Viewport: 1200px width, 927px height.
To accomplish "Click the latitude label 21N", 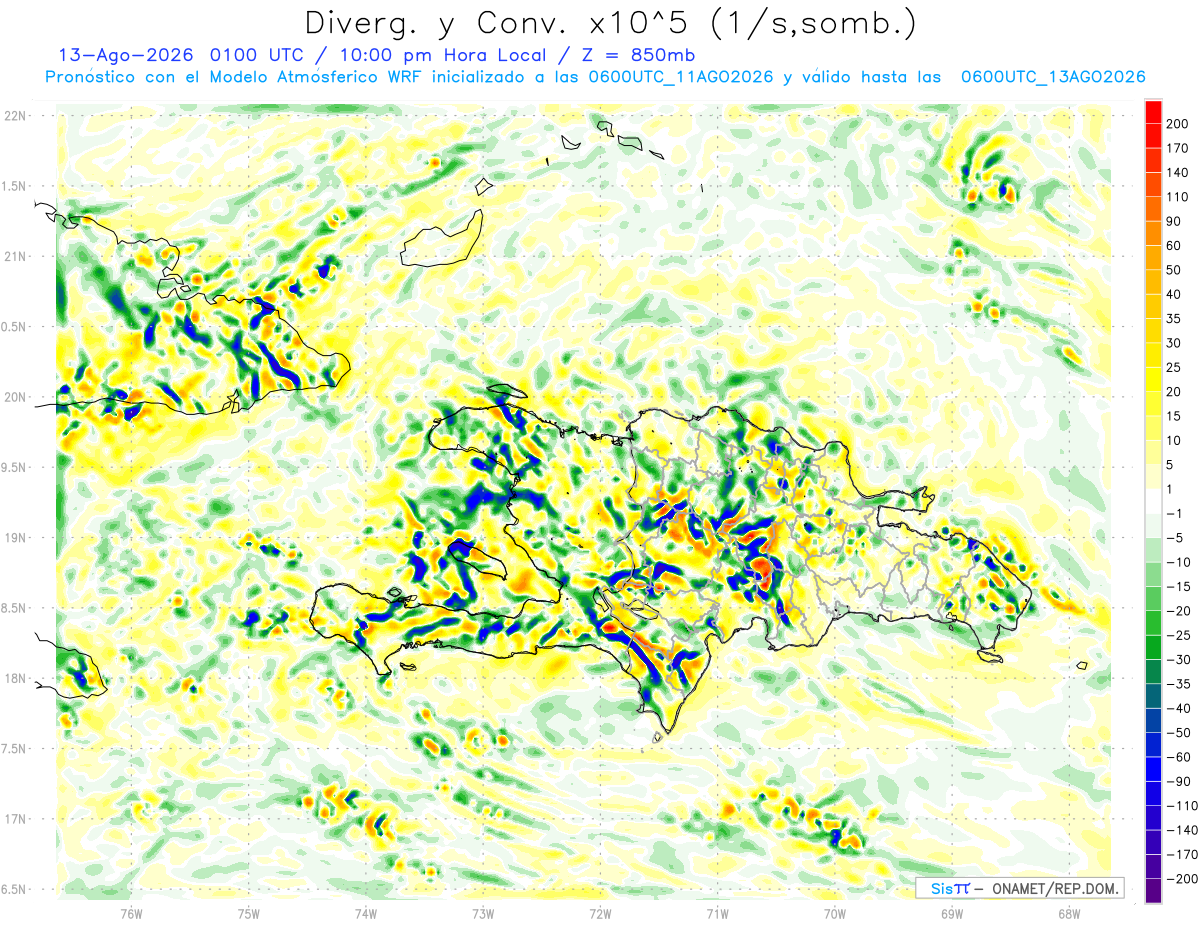I will click(14, 256).
